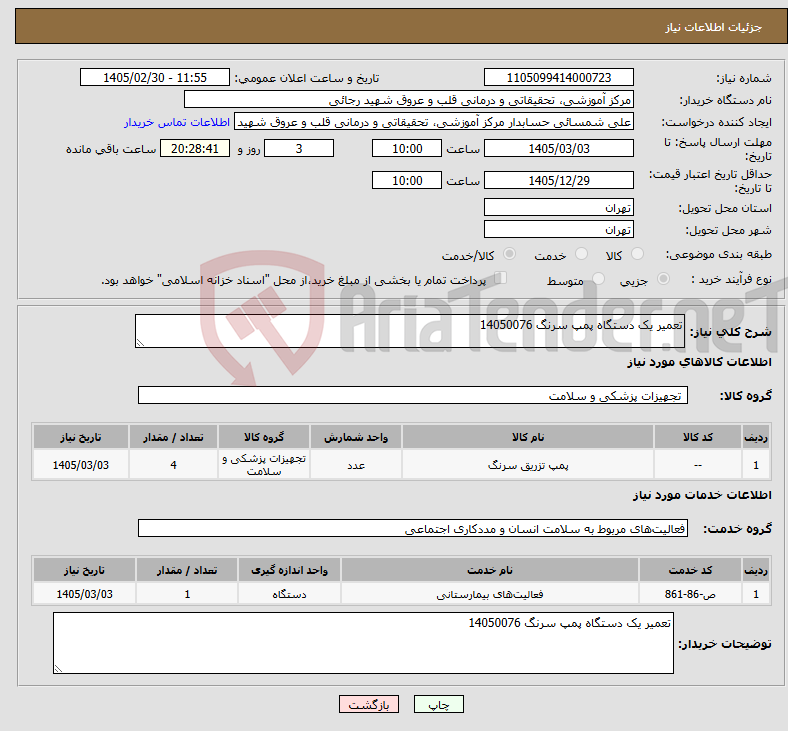Screen dimensions: 788x731
Task: Click the عدد unit cell
Action: (x=356, y=465)
